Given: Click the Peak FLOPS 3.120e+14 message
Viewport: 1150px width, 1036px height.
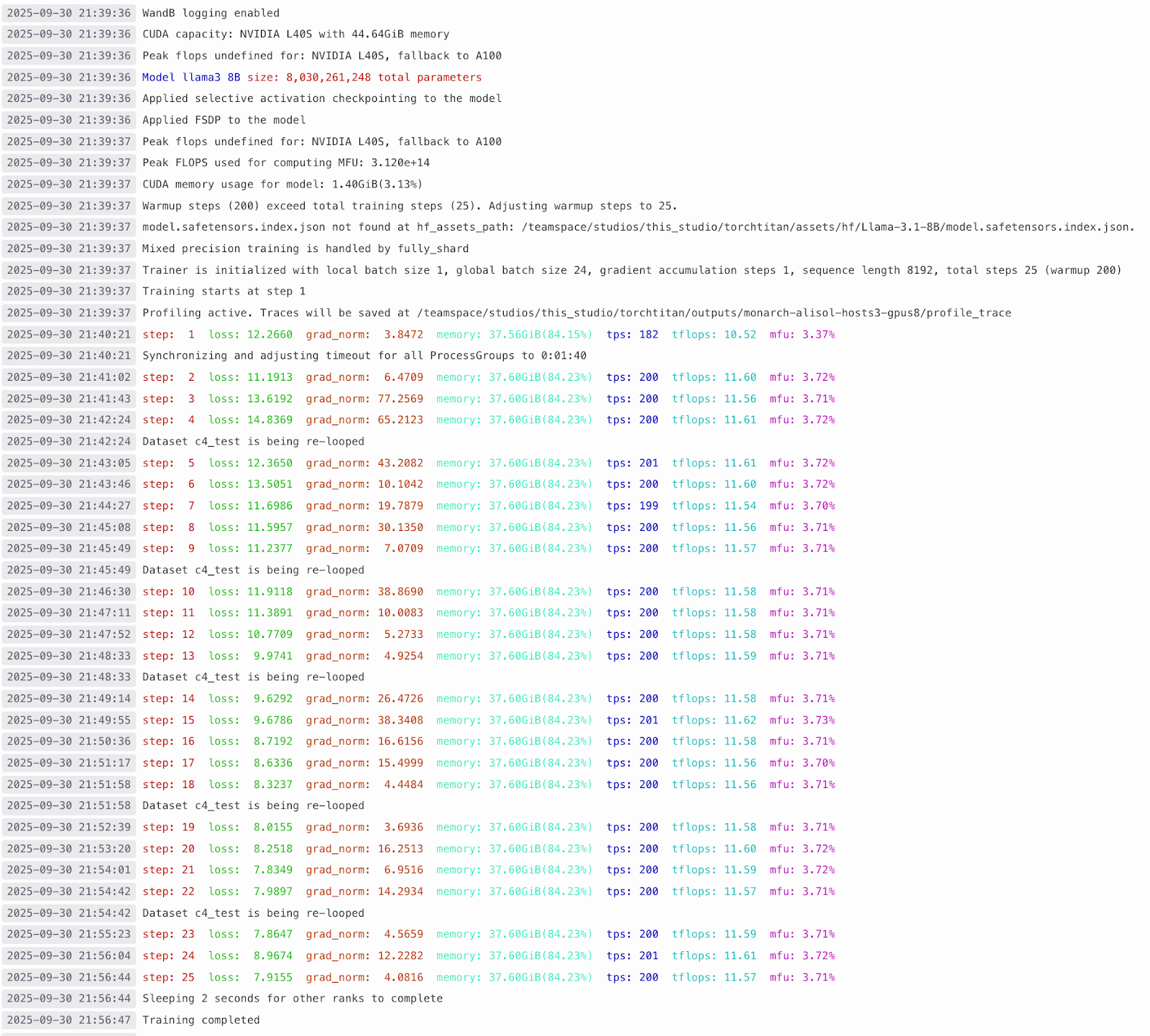Looking at the screenshot, I should click(285, 163).
